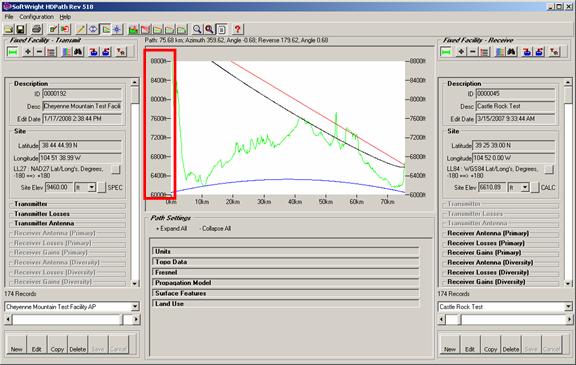
Task: Click the open folder icon in main toolbar
Action: 8,29
